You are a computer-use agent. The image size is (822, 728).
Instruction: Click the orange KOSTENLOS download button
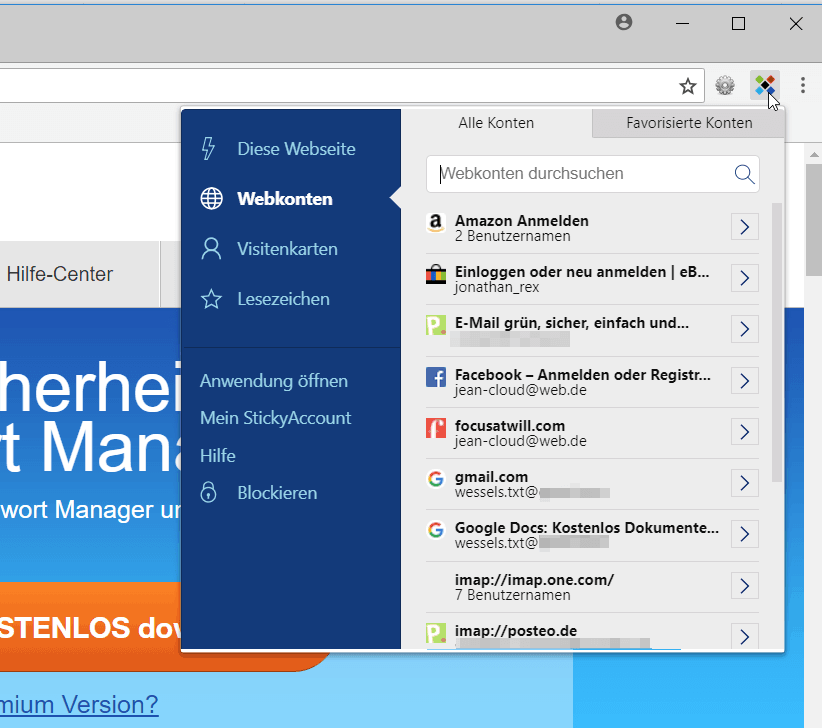coord(90,627)
